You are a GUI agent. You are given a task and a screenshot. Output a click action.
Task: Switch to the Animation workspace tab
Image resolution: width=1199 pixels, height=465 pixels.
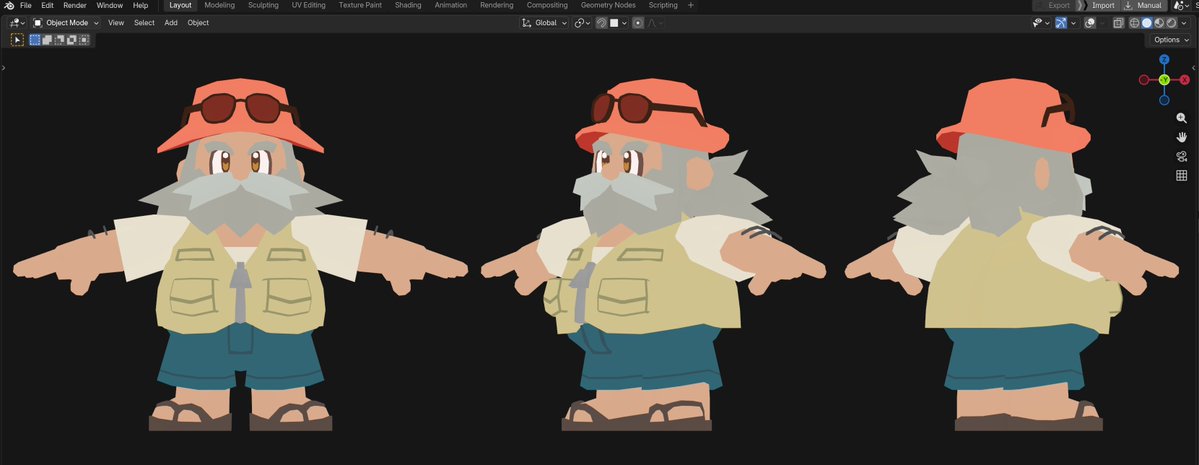(x=450, y=5)
